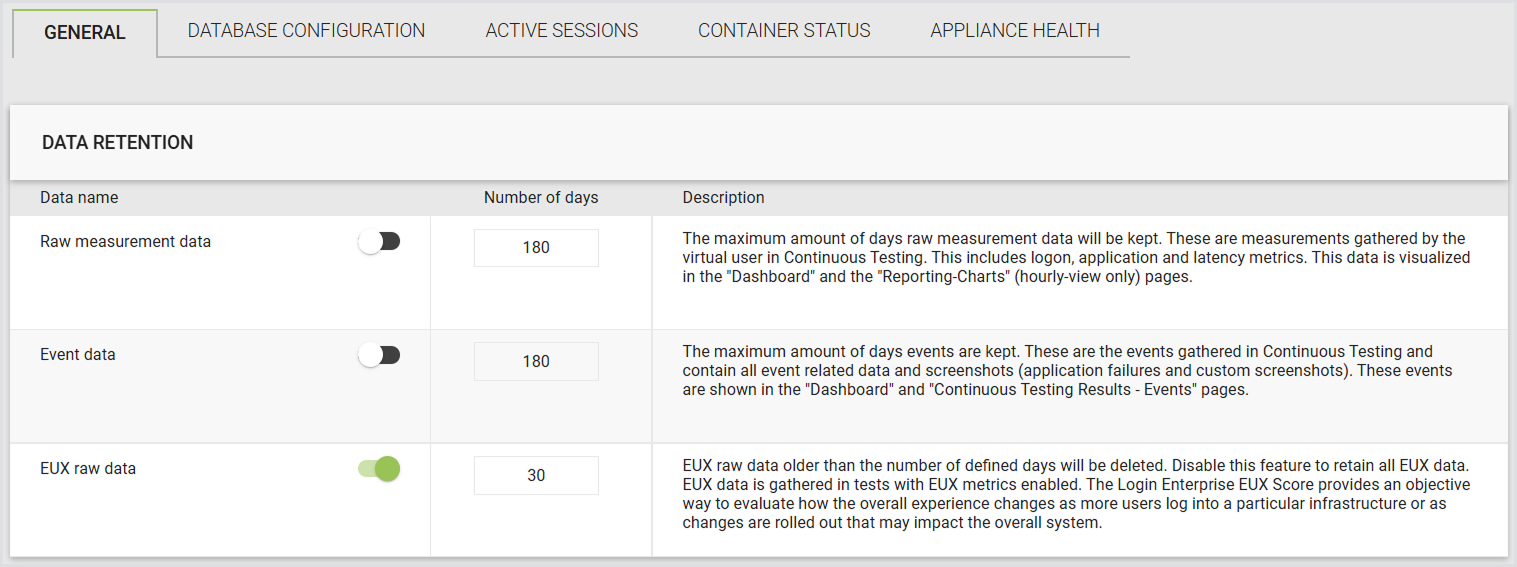Click the Event data label
Image resolution: width=1517 pixels, height=567 pixels.
click(78, 354)
